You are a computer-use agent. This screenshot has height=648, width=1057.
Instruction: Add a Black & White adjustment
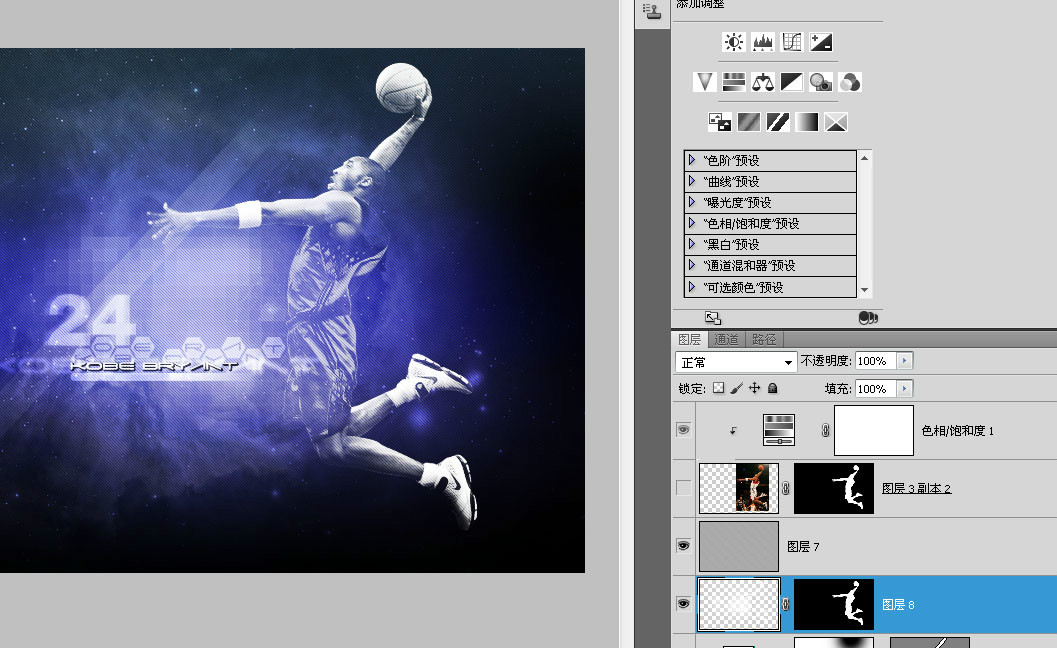(791, 82)
